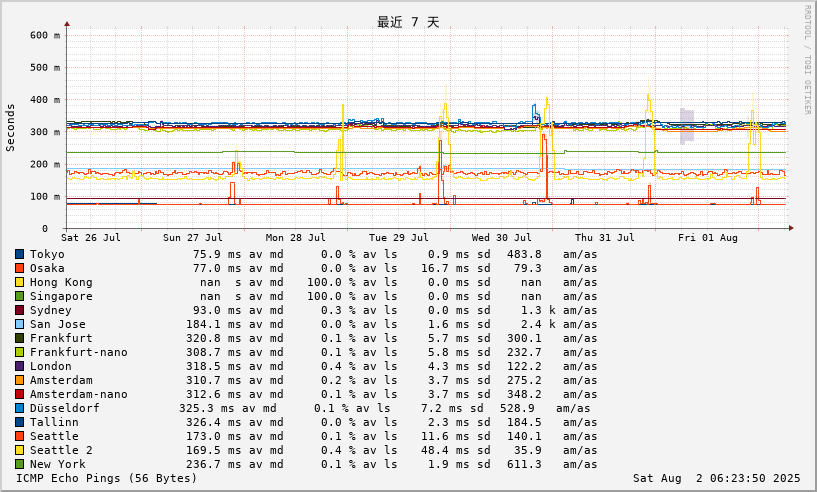Click the Osaka 16.7 ms sd value
The height and width of the screenshot is (492, 817).
449,268
